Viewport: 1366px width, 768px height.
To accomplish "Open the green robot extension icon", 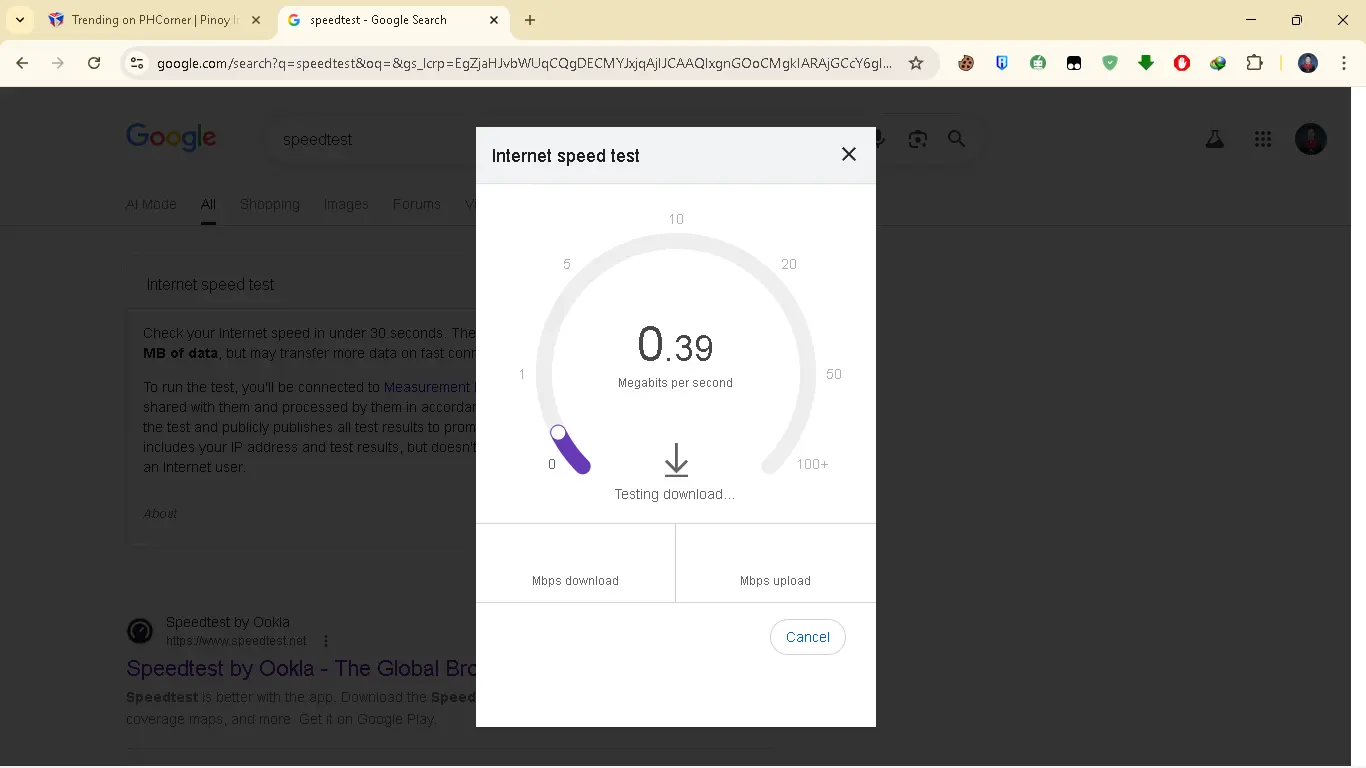I will [1038, 63].
